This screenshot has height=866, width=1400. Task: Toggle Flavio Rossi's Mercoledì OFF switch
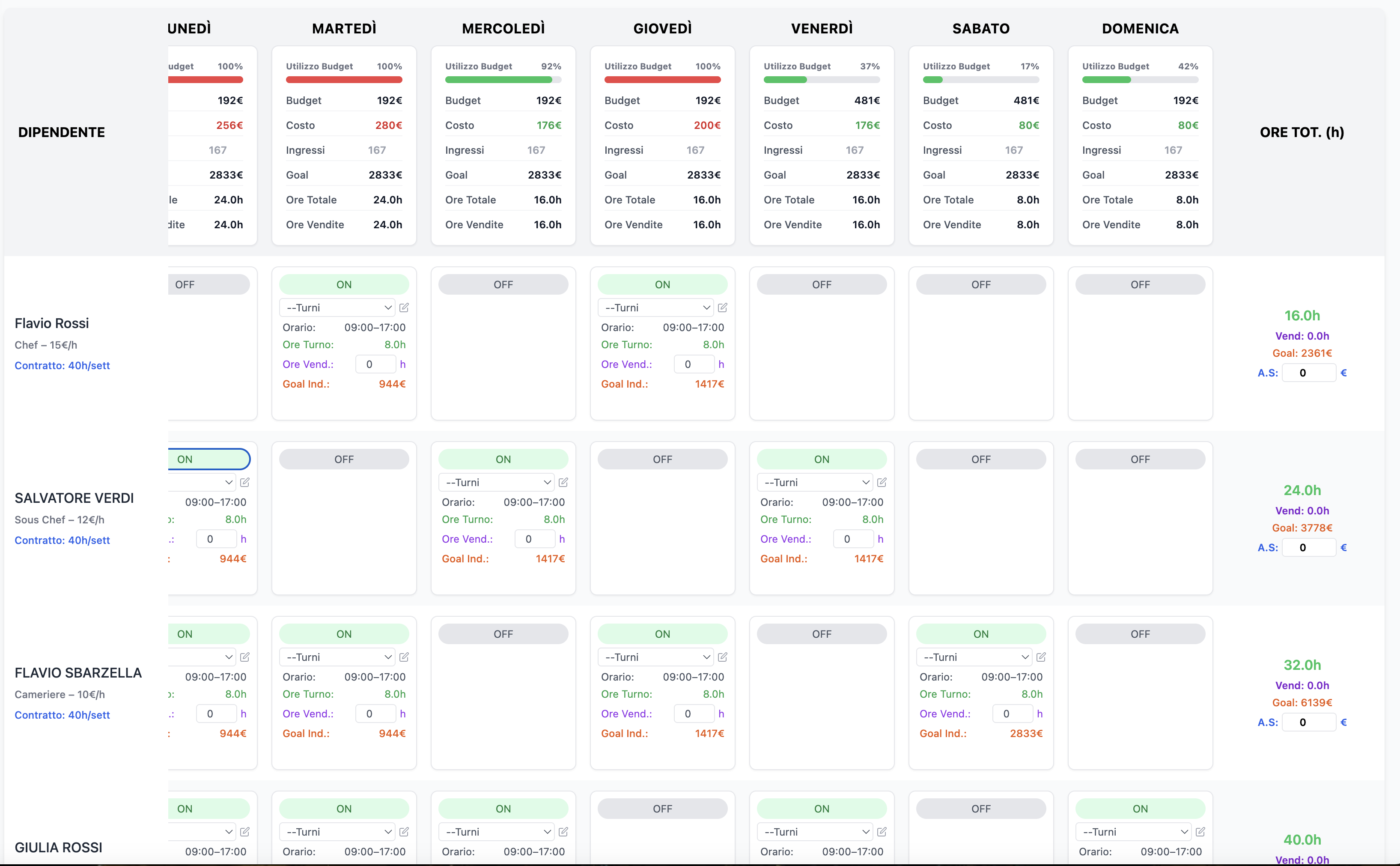point(503,285)
